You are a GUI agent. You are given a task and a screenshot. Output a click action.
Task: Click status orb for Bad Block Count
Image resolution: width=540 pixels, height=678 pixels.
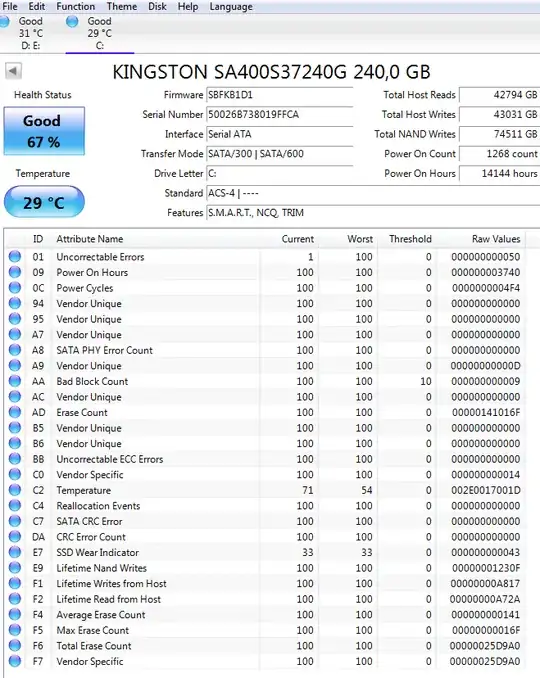click(15, 381)
